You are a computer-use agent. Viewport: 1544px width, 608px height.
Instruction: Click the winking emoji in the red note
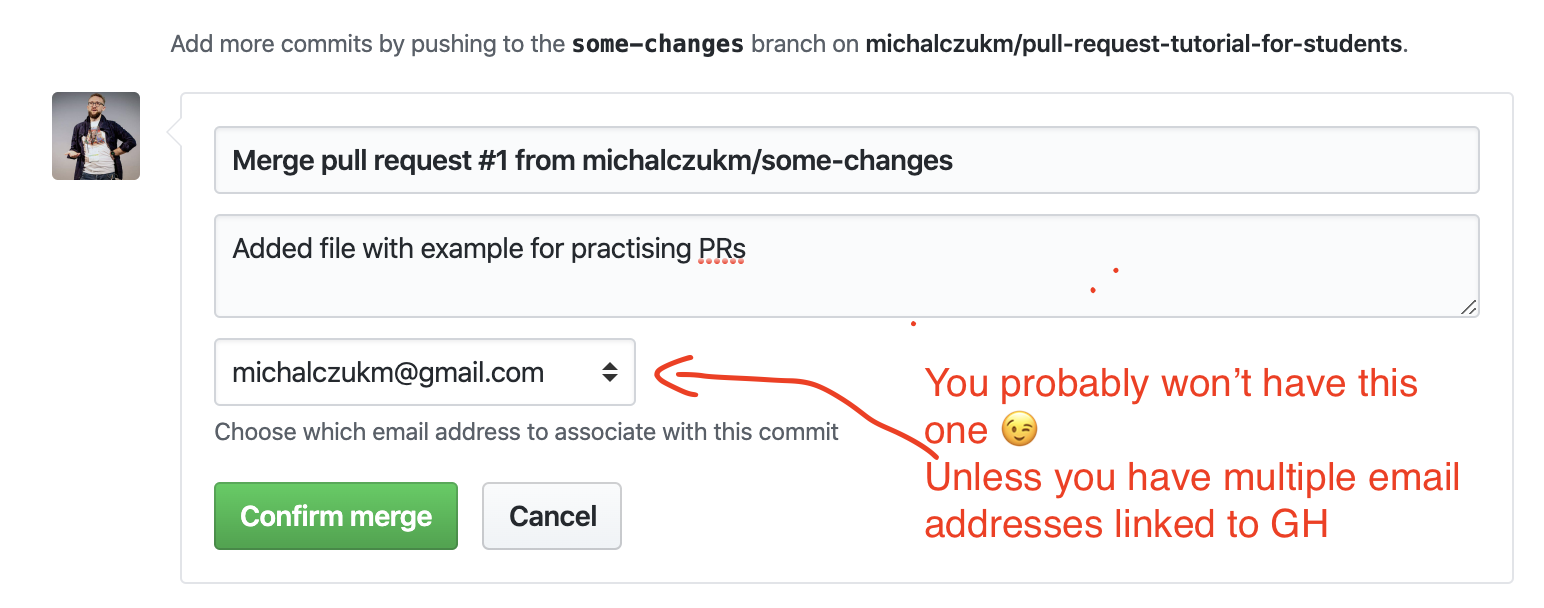coord(1019,431)
